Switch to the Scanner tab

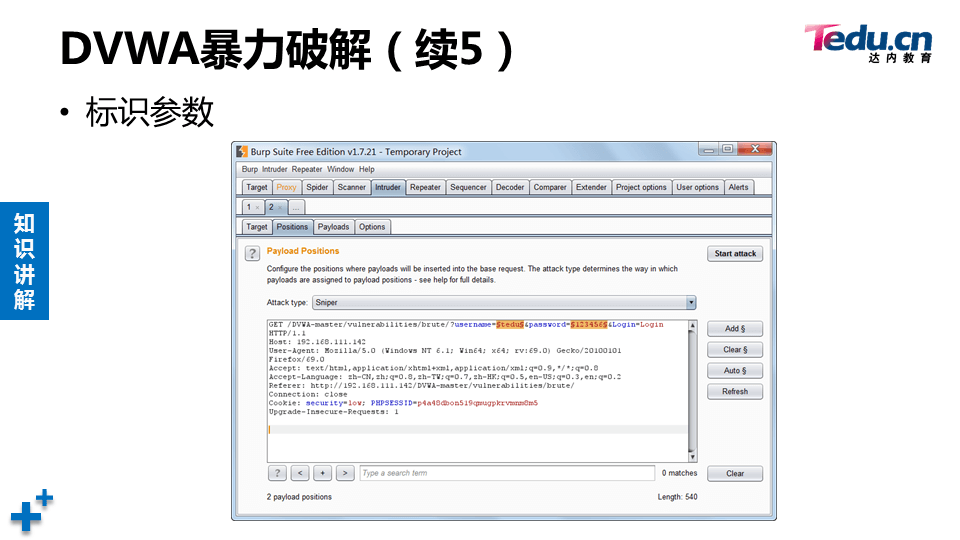351,187
